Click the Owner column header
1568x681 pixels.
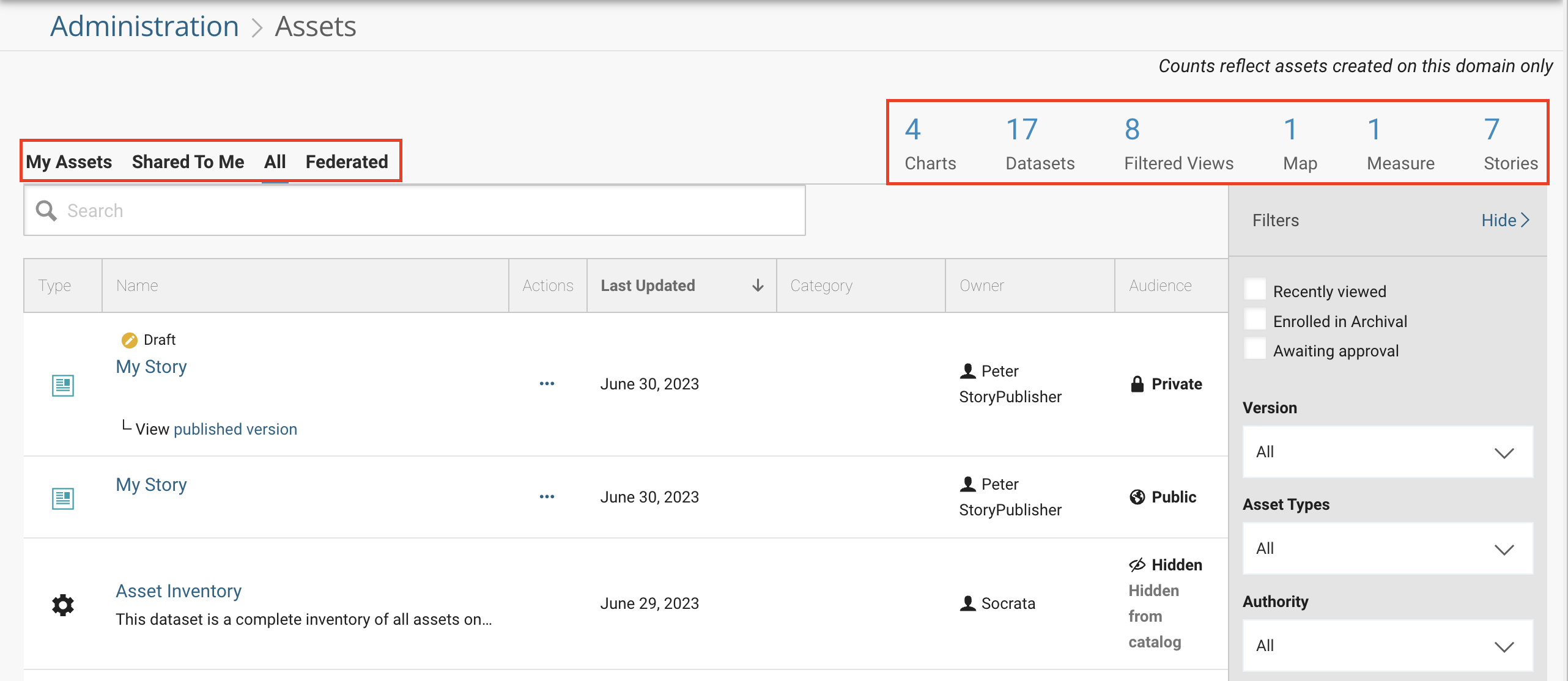coord(1030,285)
